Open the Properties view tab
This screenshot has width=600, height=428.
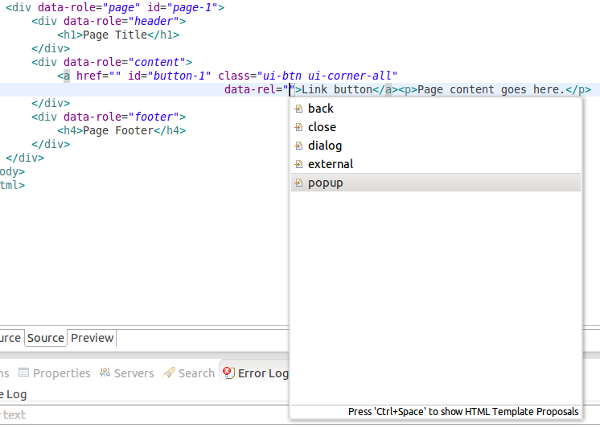tap(54, 373)
